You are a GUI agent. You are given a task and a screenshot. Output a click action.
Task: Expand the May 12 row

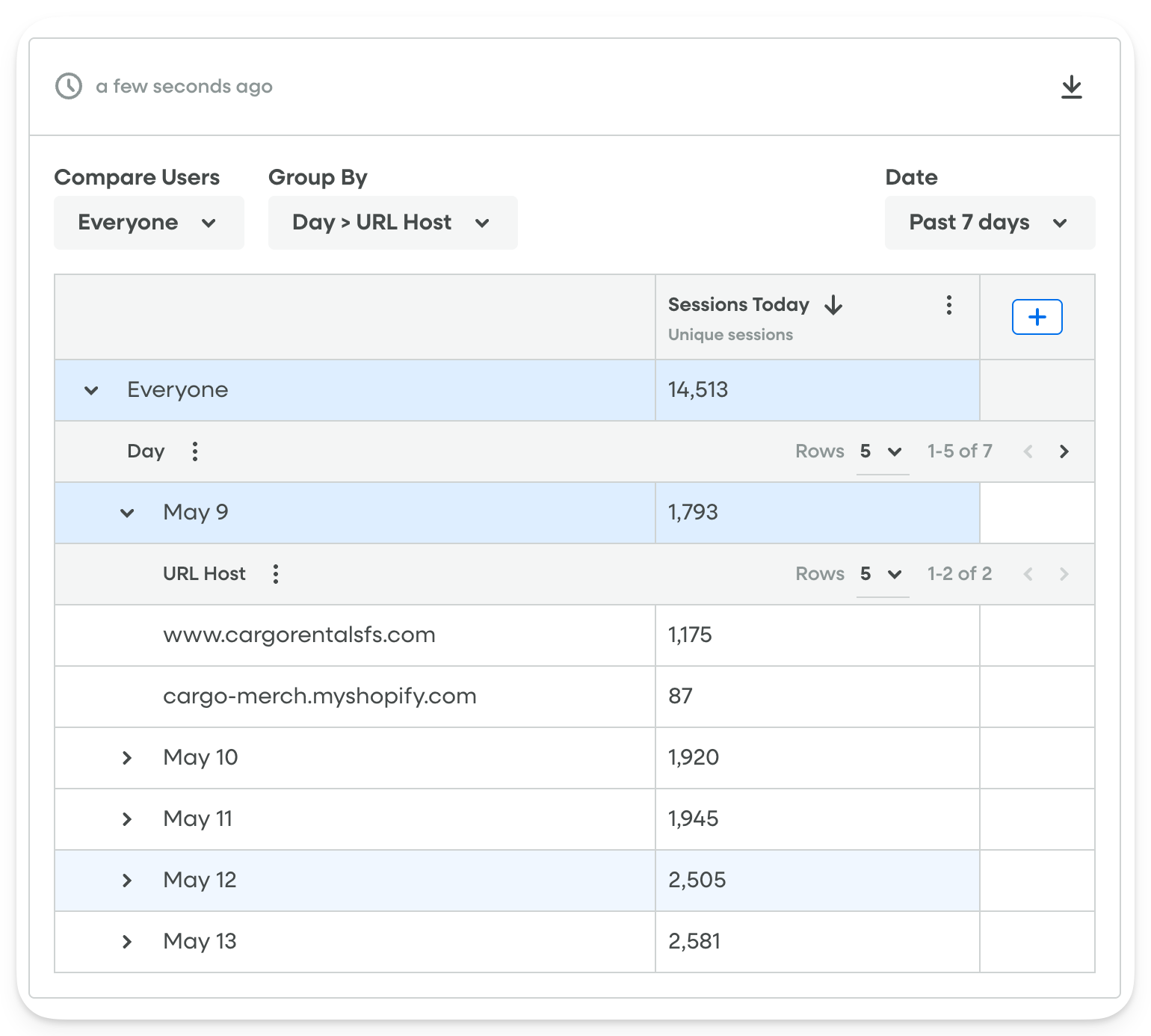127,881
